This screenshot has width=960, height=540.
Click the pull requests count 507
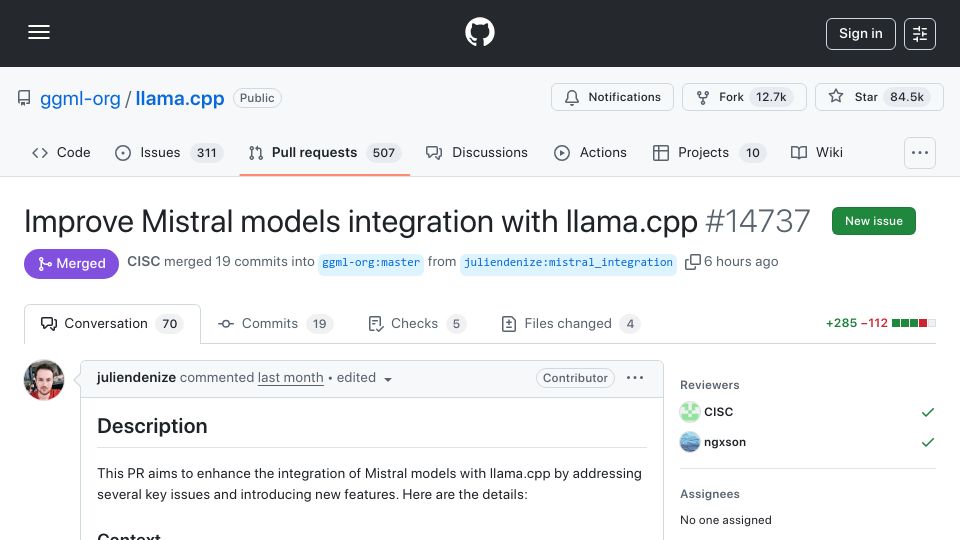tap(384, 153)
